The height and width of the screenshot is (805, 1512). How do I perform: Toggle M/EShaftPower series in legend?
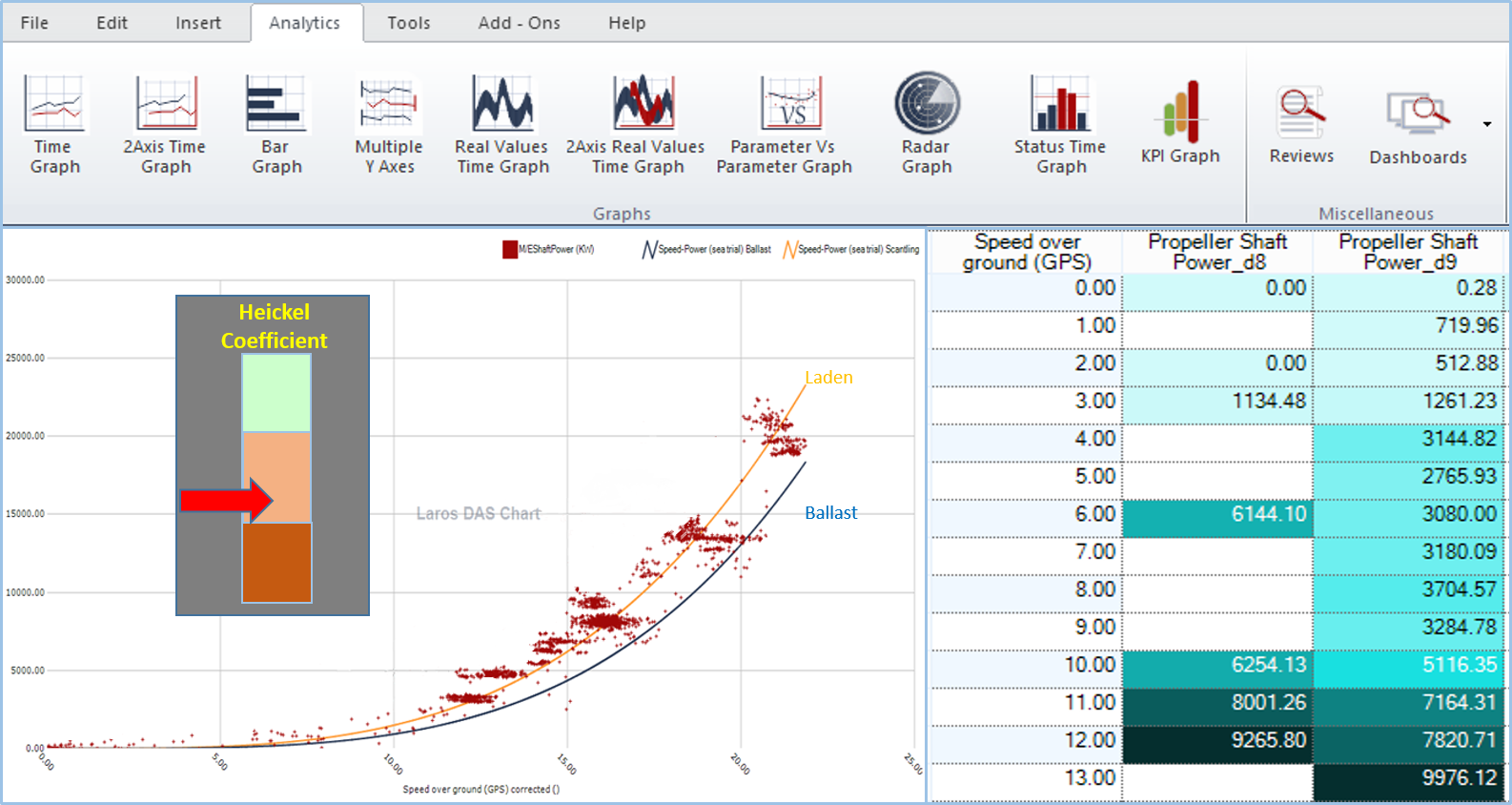pos(549,250)
